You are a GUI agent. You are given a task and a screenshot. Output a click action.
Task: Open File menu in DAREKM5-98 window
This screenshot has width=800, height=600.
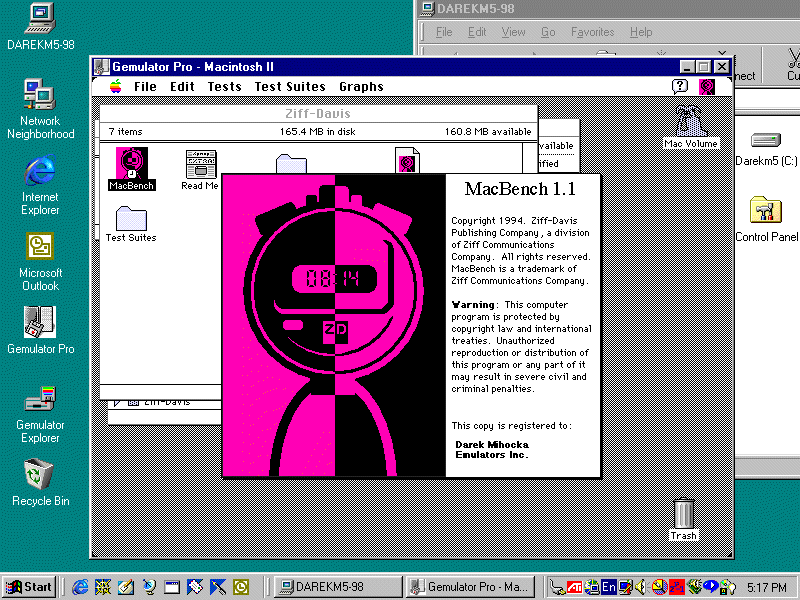click(444, 32)
